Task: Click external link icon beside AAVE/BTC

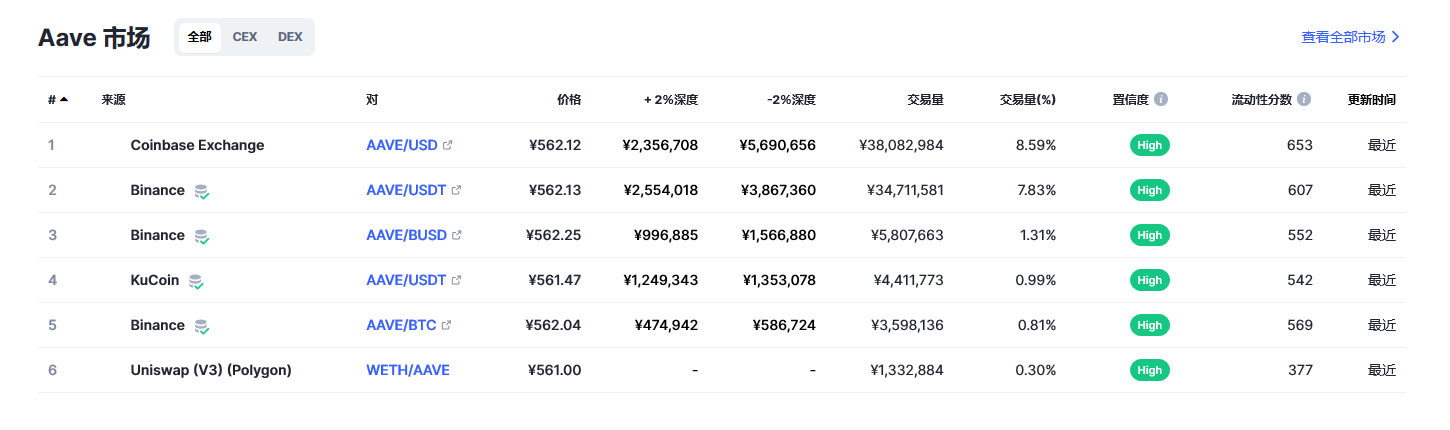Action: coord(446,326)
